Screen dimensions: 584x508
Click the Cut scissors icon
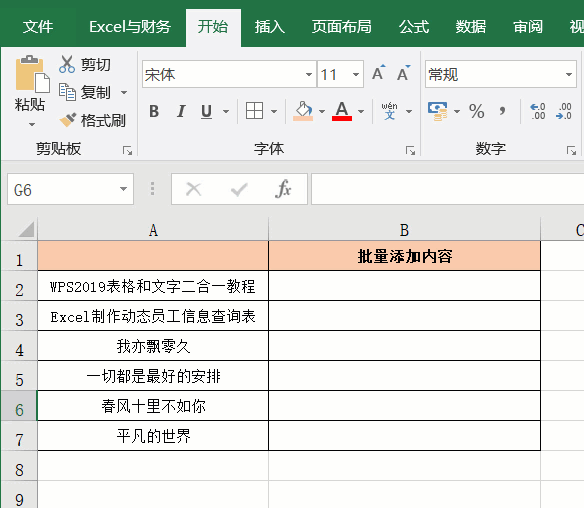[x=67, y=64]
